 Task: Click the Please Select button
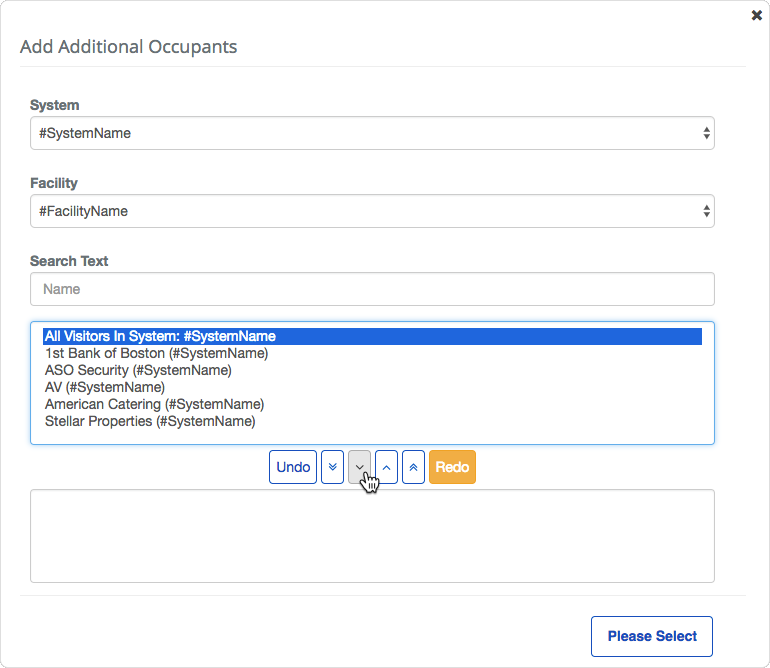[652, 636]
